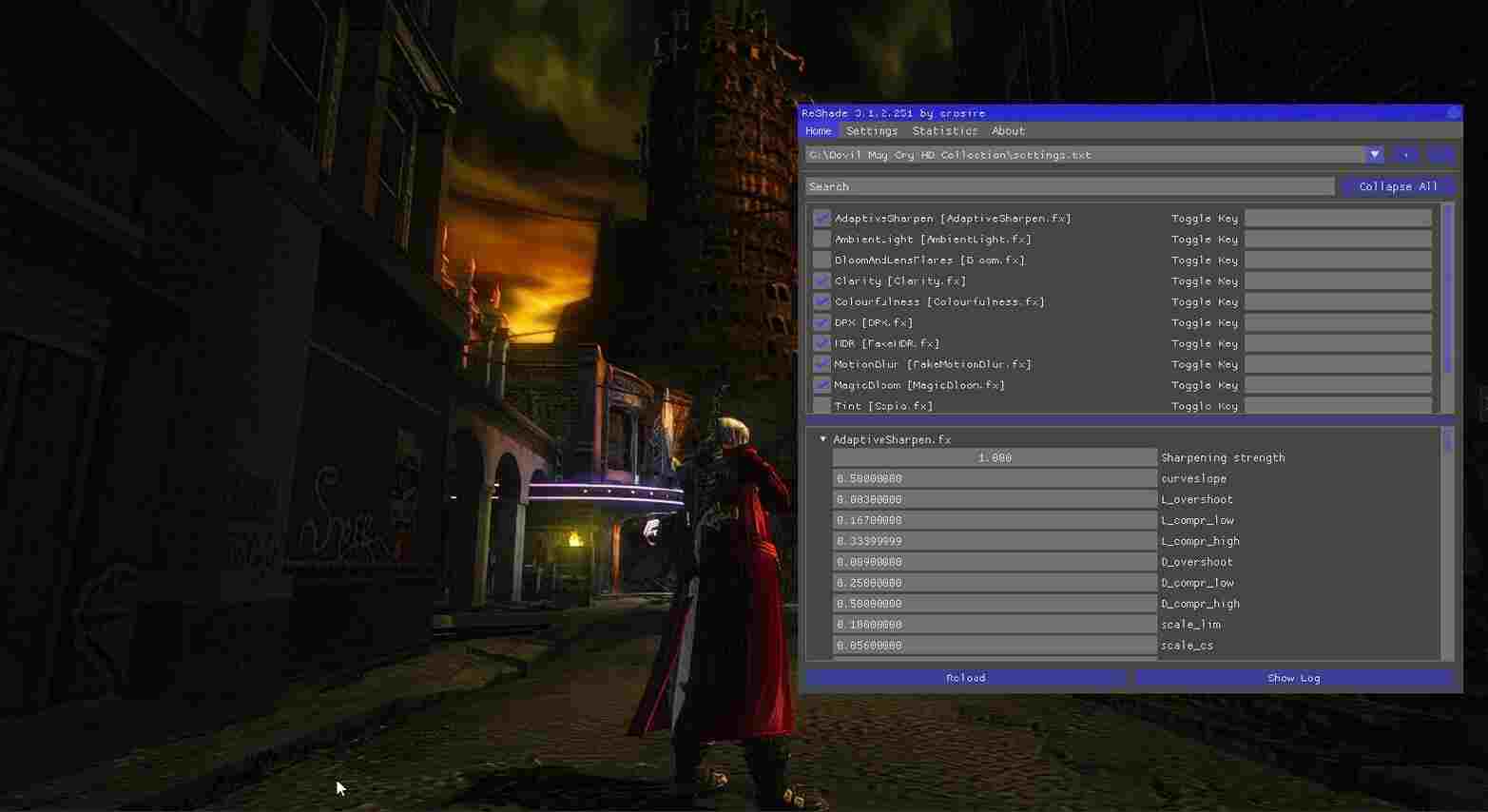Viewport: 1488px width, 812px height.
Task: Click the ReShade window title bar text
Action: tap(894, 113)
